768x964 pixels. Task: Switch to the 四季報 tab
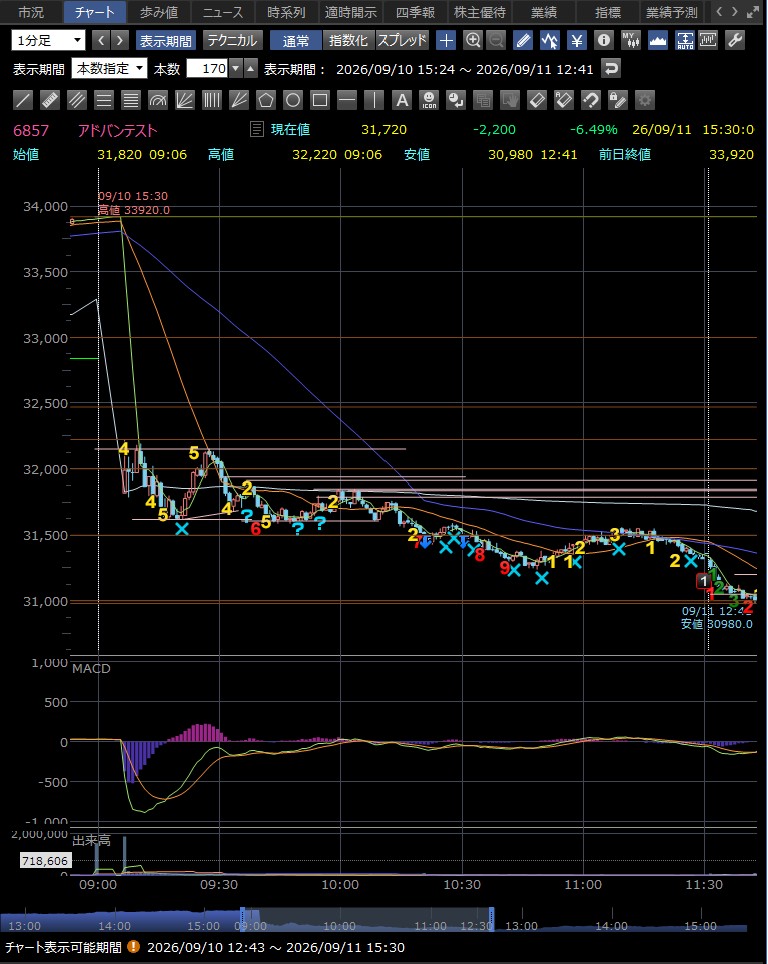pos(415,12)
